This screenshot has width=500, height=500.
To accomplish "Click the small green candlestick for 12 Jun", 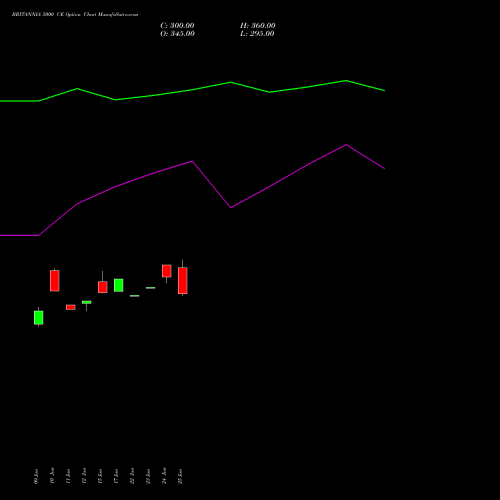I will 87,303.
